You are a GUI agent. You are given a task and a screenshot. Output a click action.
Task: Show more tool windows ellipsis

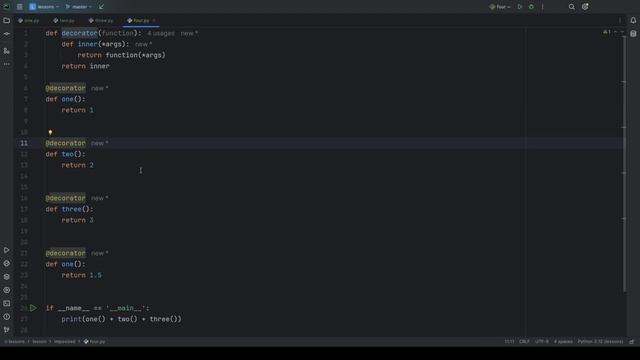7,64
